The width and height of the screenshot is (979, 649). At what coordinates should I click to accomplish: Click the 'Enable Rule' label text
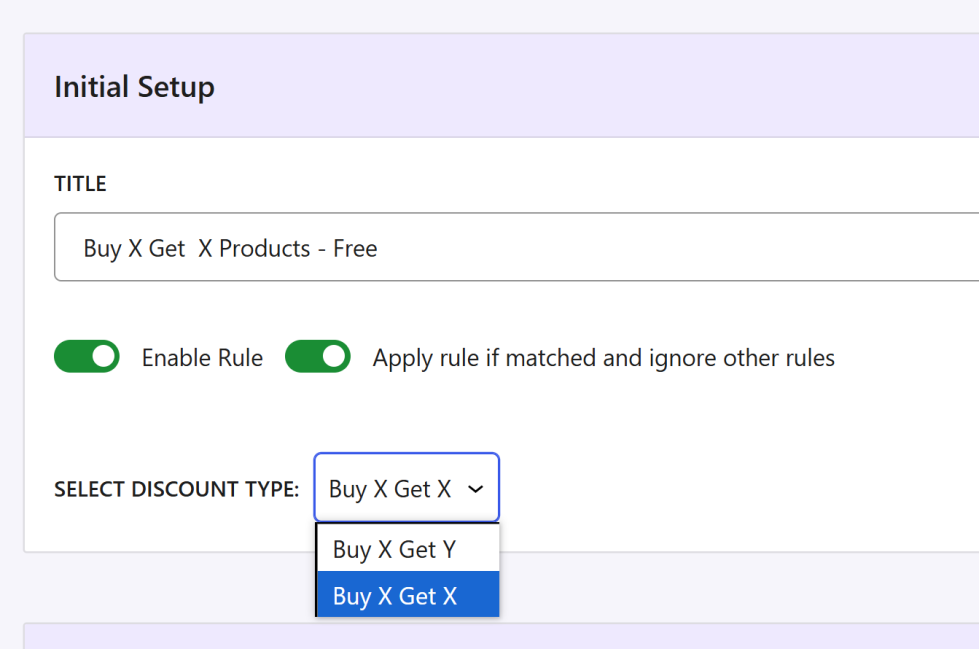[x=202, y=358]
